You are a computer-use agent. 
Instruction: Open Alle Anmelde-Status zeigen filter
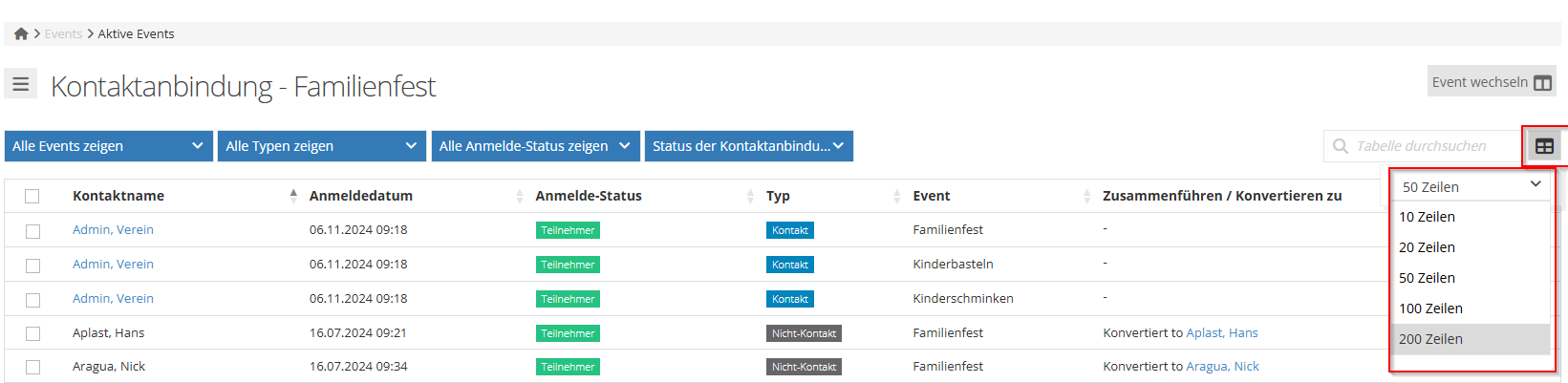pos(535,146)
